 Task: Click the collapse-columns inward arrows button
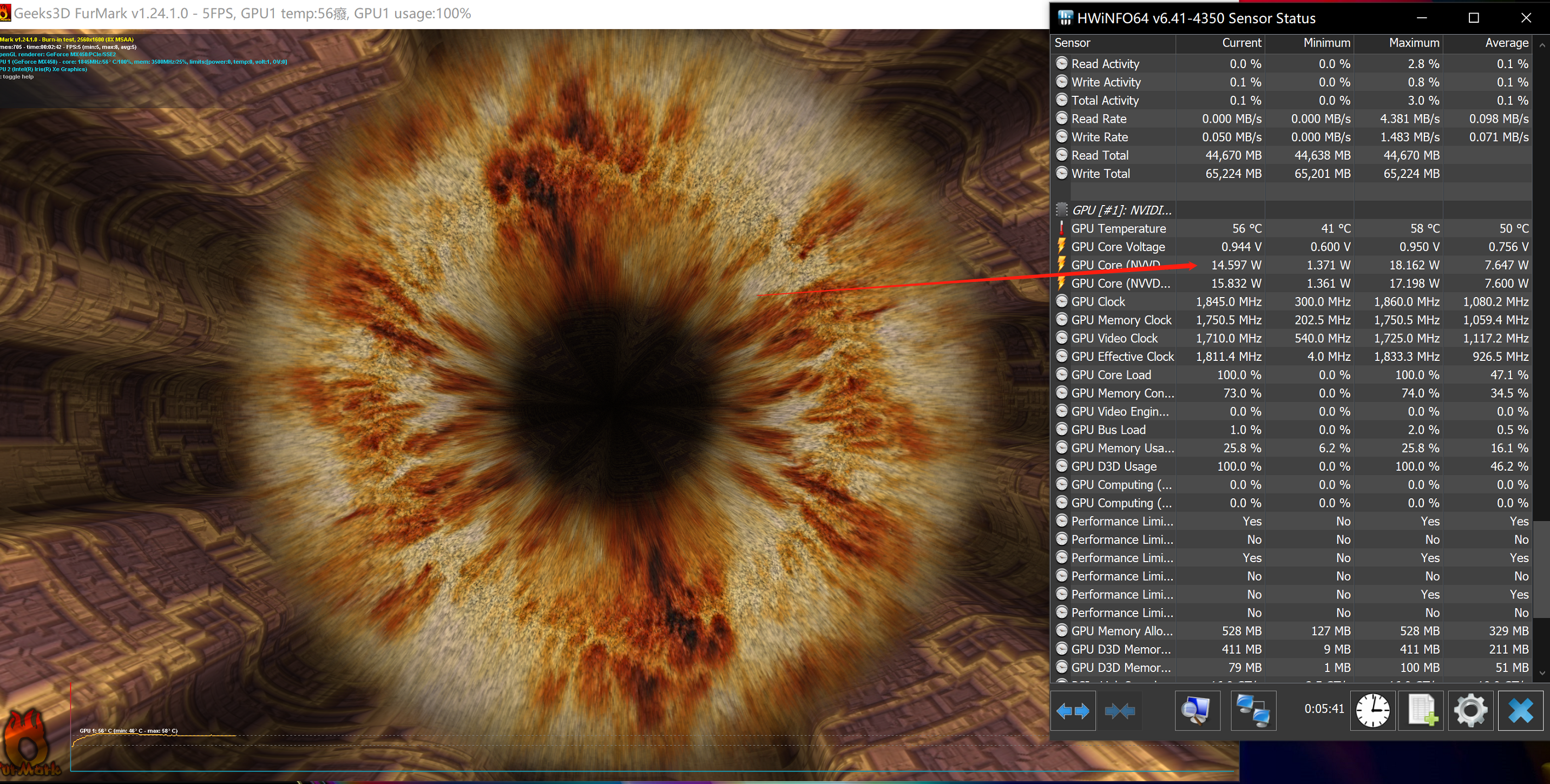point(1119,710)
